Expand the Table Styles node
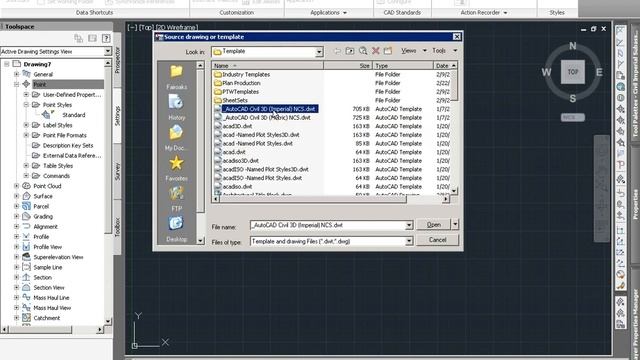 point(26,165)
